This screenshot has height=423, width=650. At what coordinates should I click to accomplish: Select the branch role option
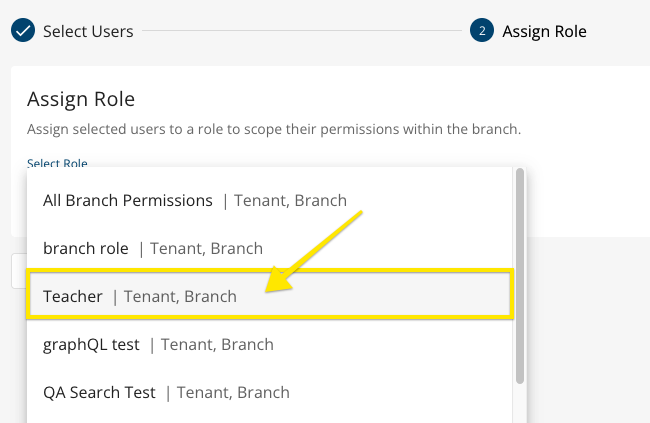(269, 248)
